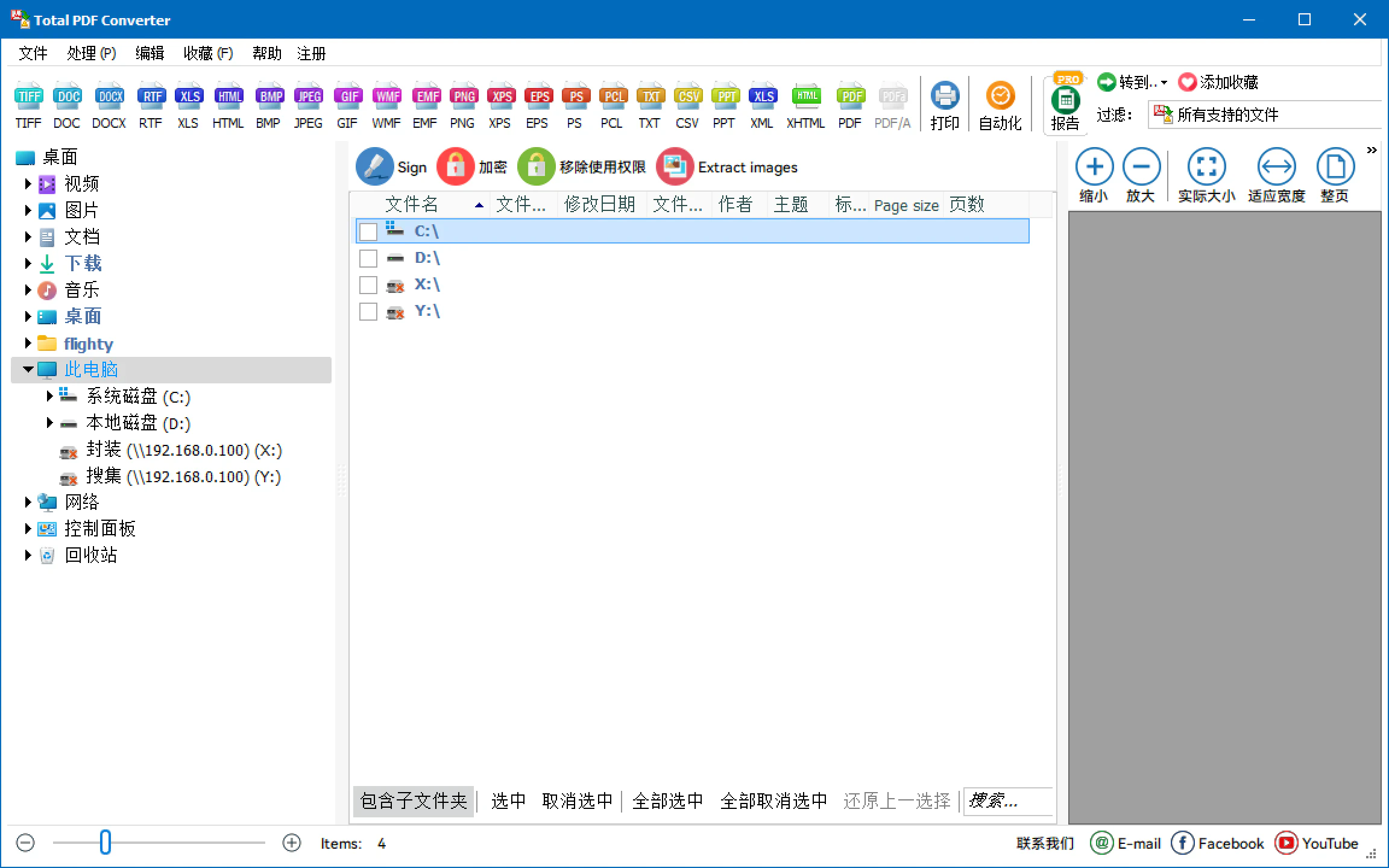Open the Extract images tool

pyautogui.click(x=674, y=167)
